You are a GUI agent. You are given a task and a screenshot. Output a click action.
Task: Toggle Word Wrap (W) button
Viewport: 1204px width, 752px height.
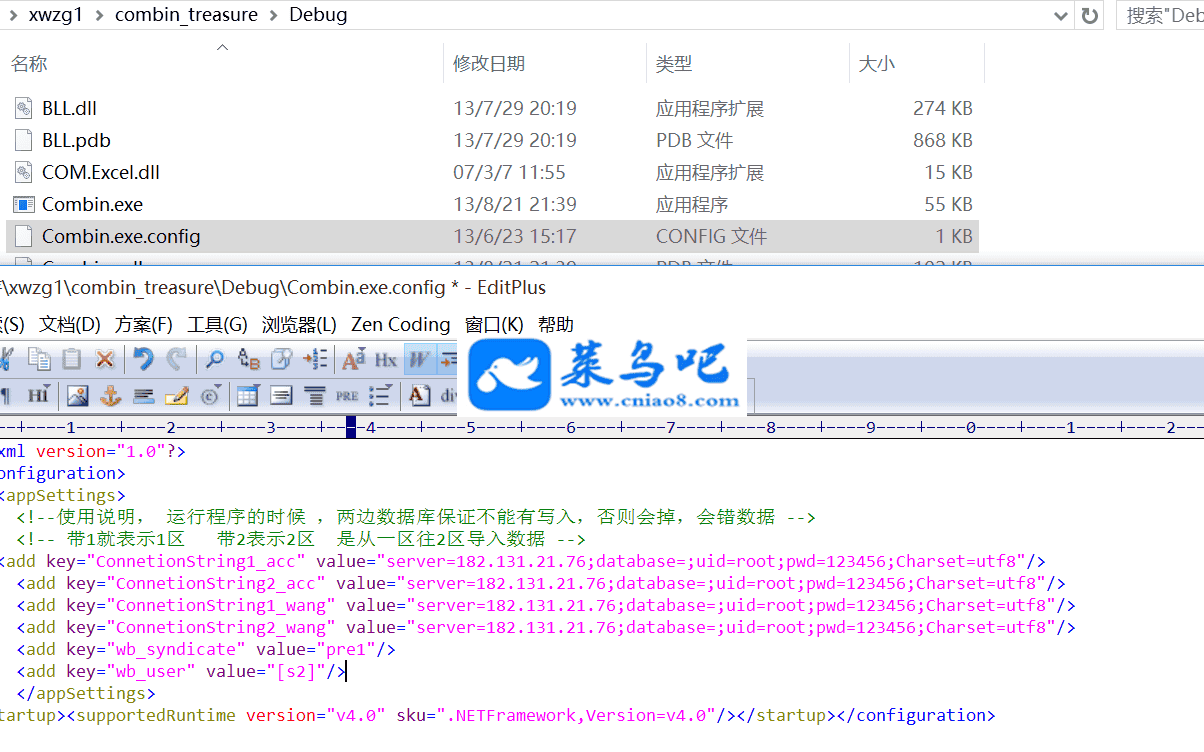(419, 359)
